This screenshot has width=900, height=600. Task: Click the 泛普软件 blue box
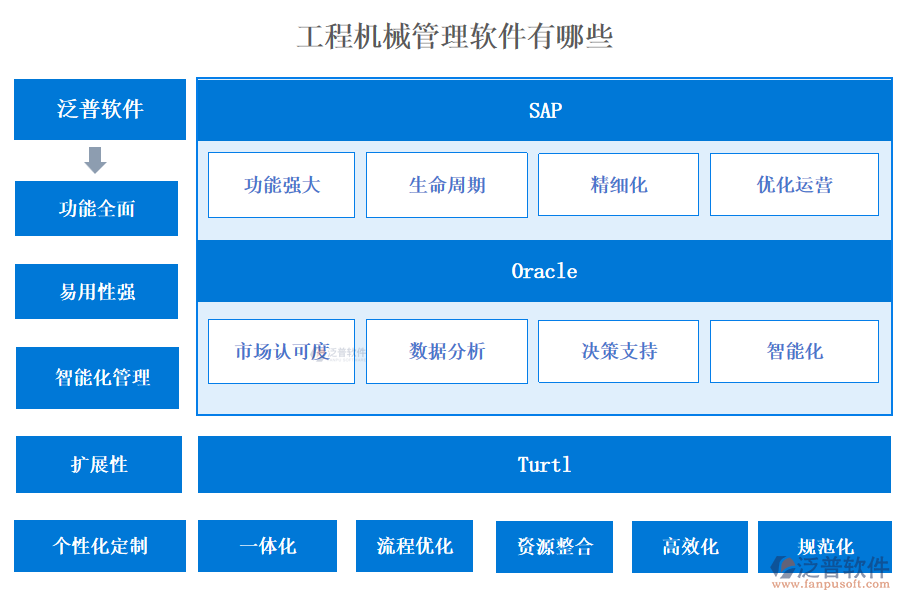click(x=100, y=109)
